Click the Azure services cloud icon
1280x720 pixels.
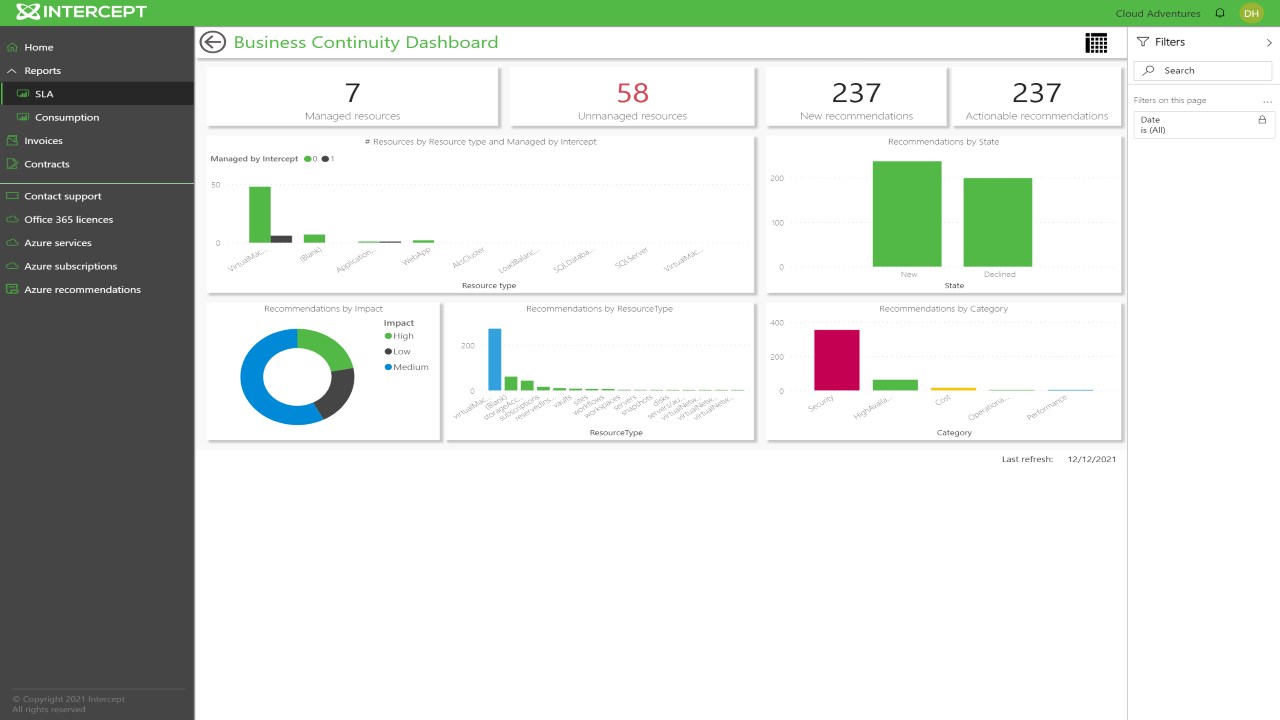[x=12, y=243]
